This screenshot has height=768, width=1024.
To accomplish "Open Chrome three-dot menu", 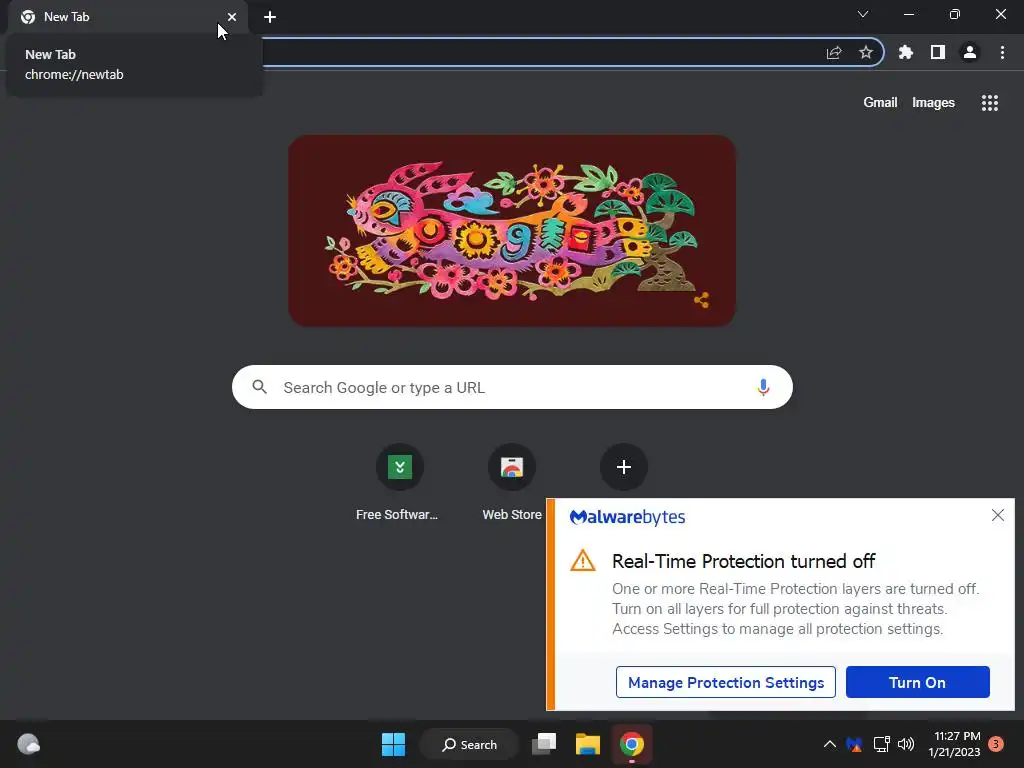I will click(1002, 52).
